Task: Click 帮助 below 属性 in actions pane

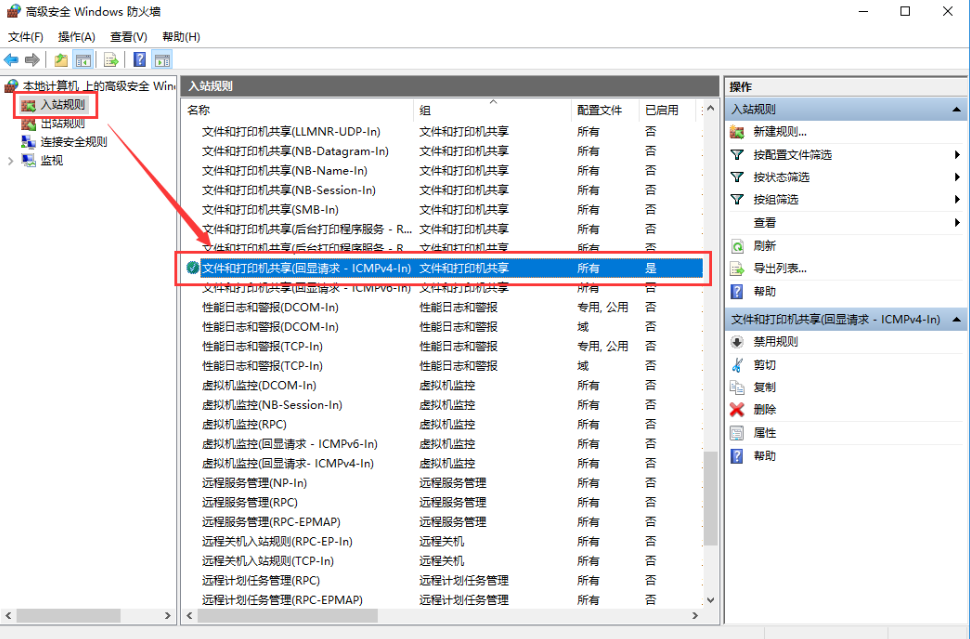Action: 765,456
